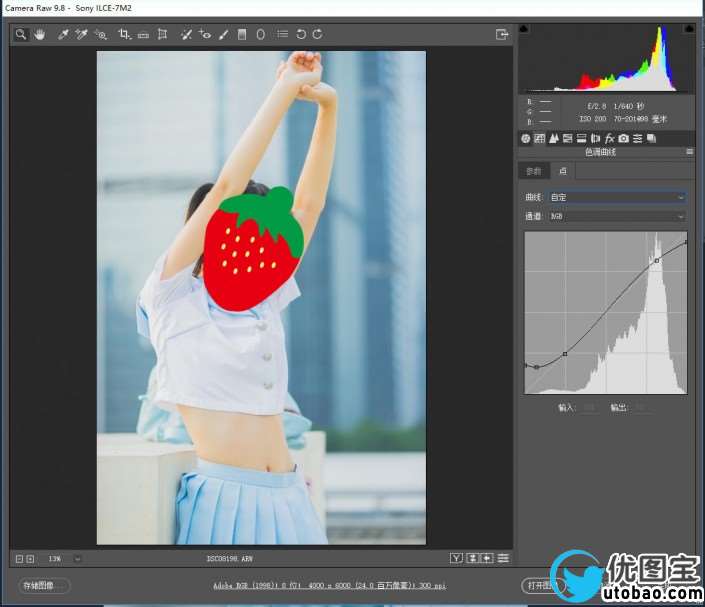Select the Graduated Filter tool
Viewport: 705px width, 607px height.
[x=242, y=34]
